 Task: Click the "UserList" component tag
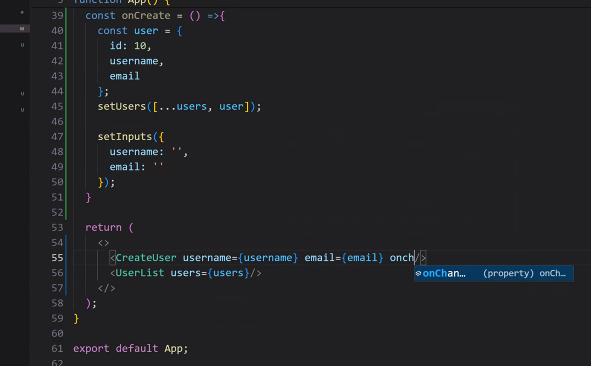pos(140,273)
